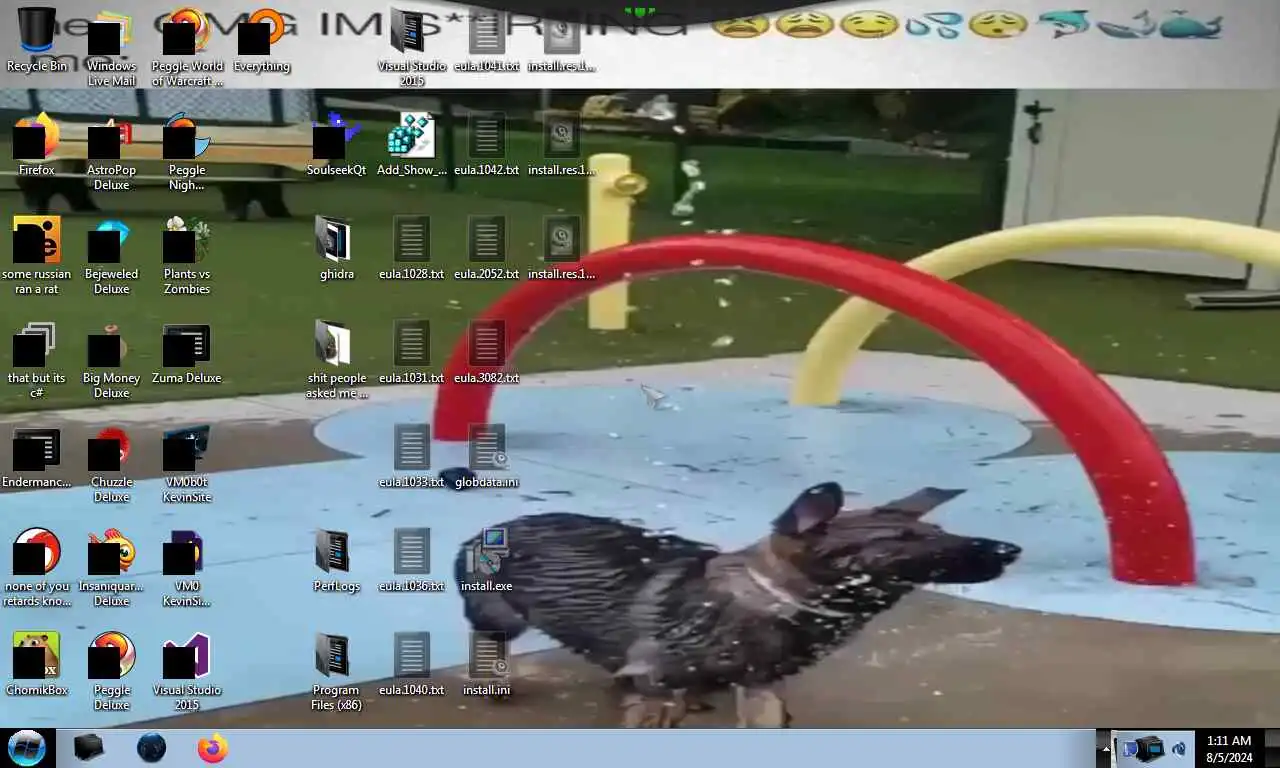Launch Bejeweled Deluxe shortcut
Screen dimensions: 1280x768
pyautogui.click(x=112, y=256)
